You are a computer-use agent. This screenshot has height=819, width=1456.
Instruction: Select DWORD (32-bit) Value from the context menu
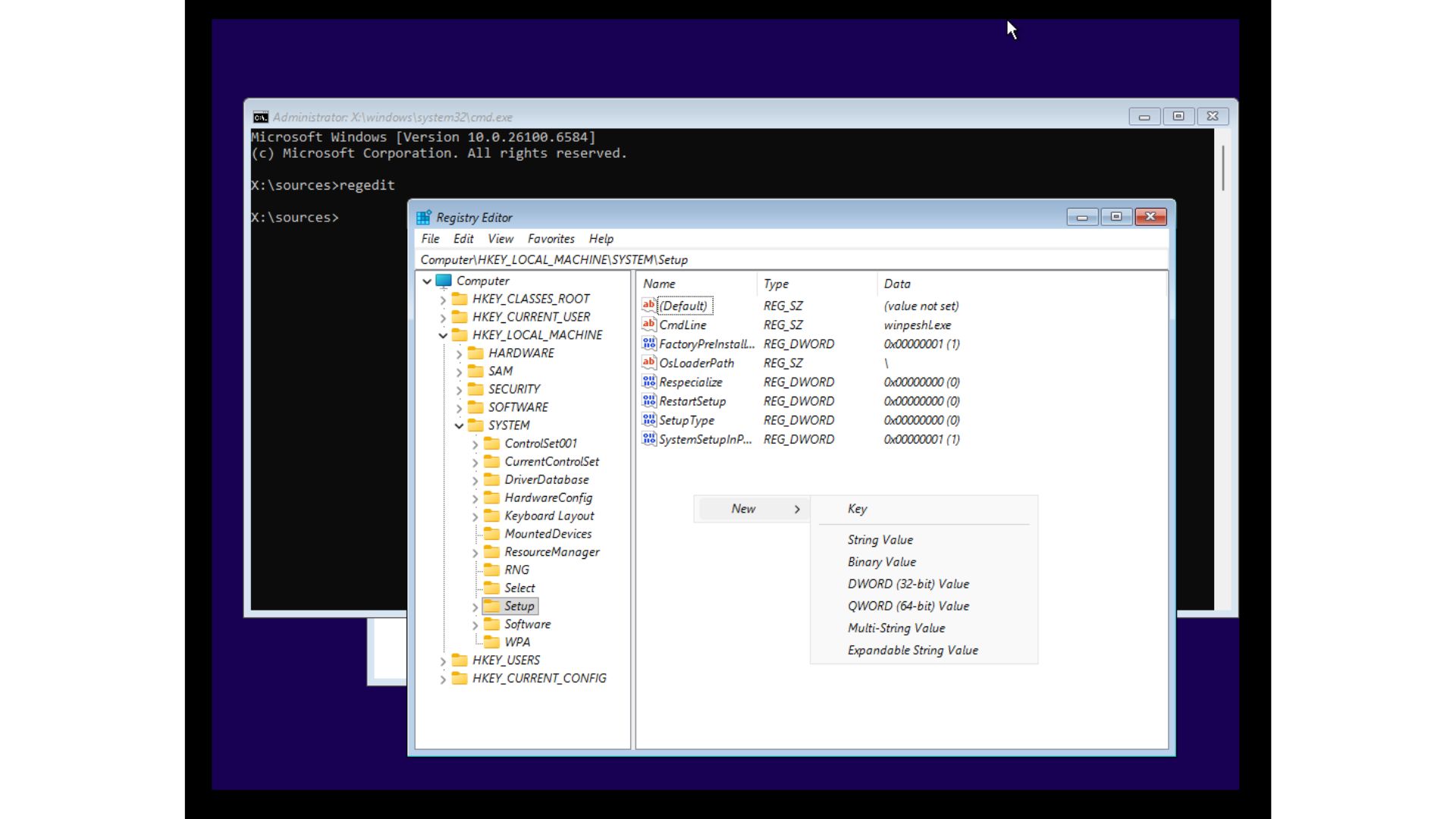tap(908, 584)
